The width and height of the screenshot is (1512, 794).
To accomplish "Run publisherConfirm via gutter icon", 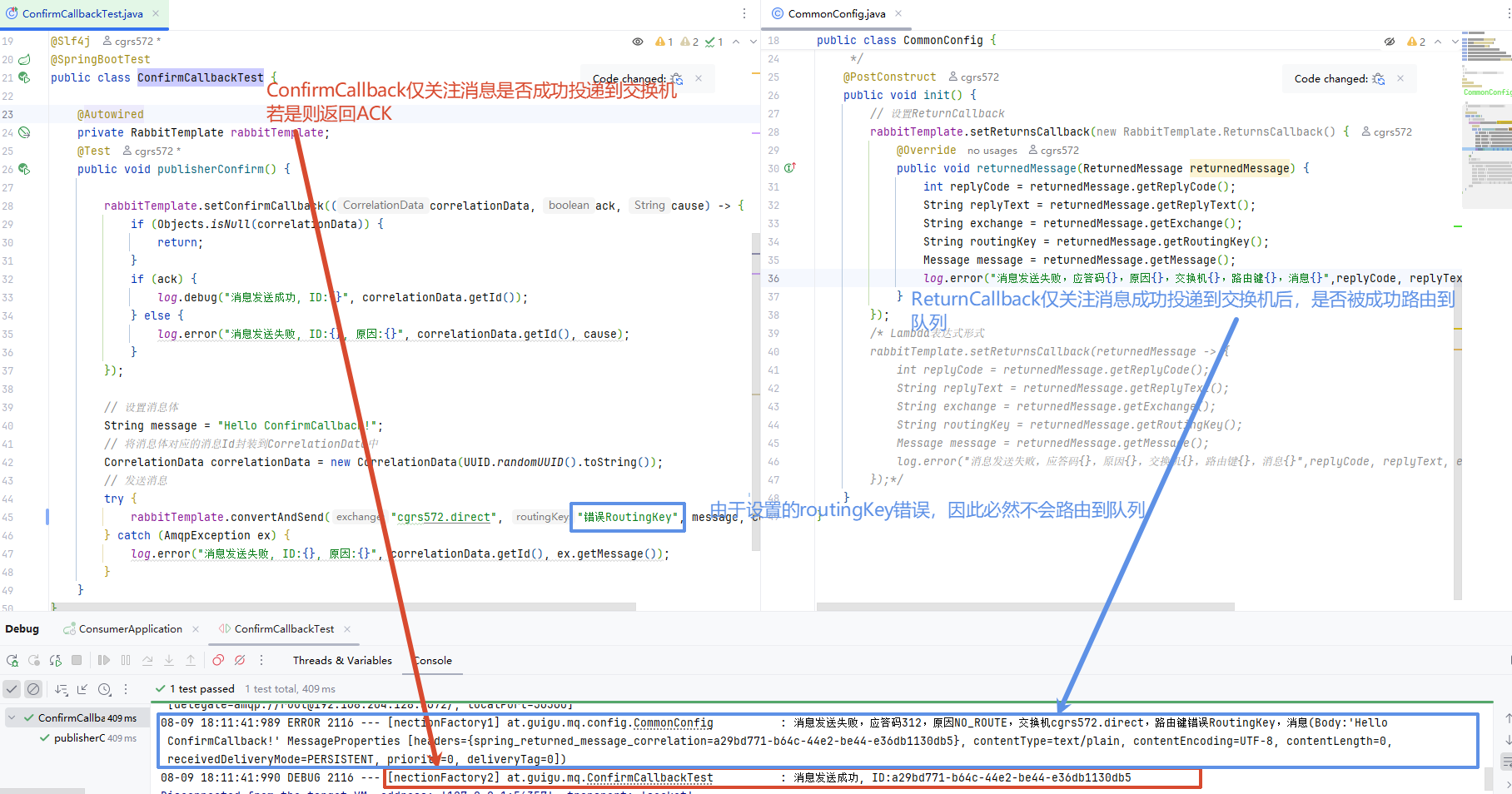I will pyautogui.click(x=24, y=169).
